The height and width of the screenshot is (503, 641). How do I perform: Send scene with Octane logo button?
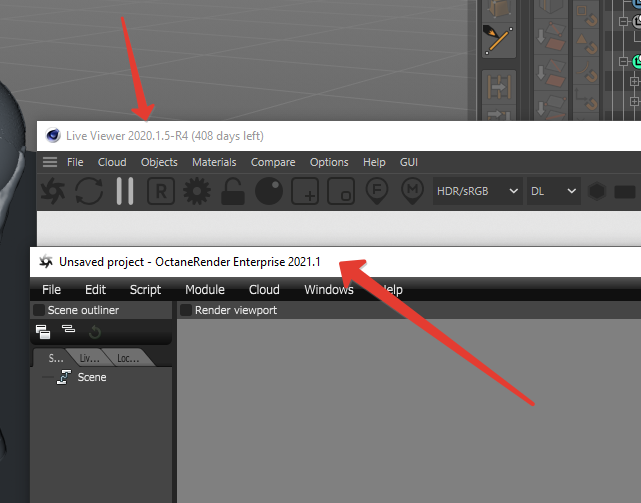[x=53, y=191]
